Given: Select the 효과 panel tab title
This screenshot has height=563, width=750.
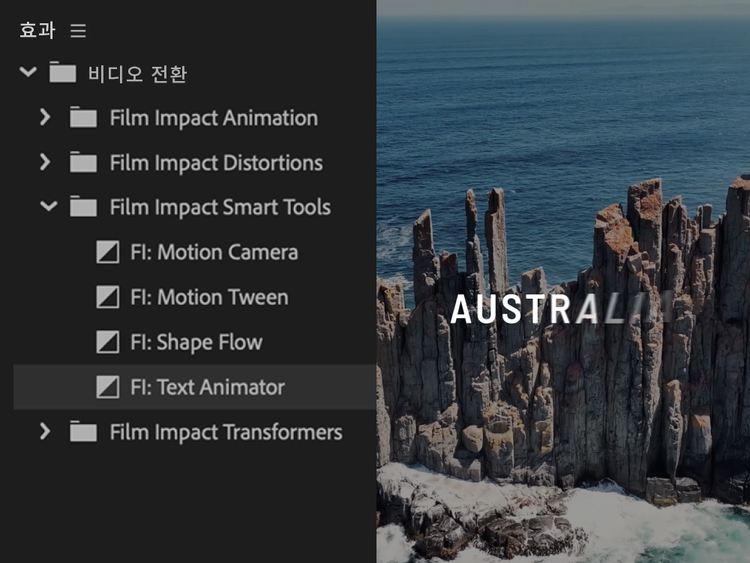Looking at the screenshot, I should pos(37,30).
